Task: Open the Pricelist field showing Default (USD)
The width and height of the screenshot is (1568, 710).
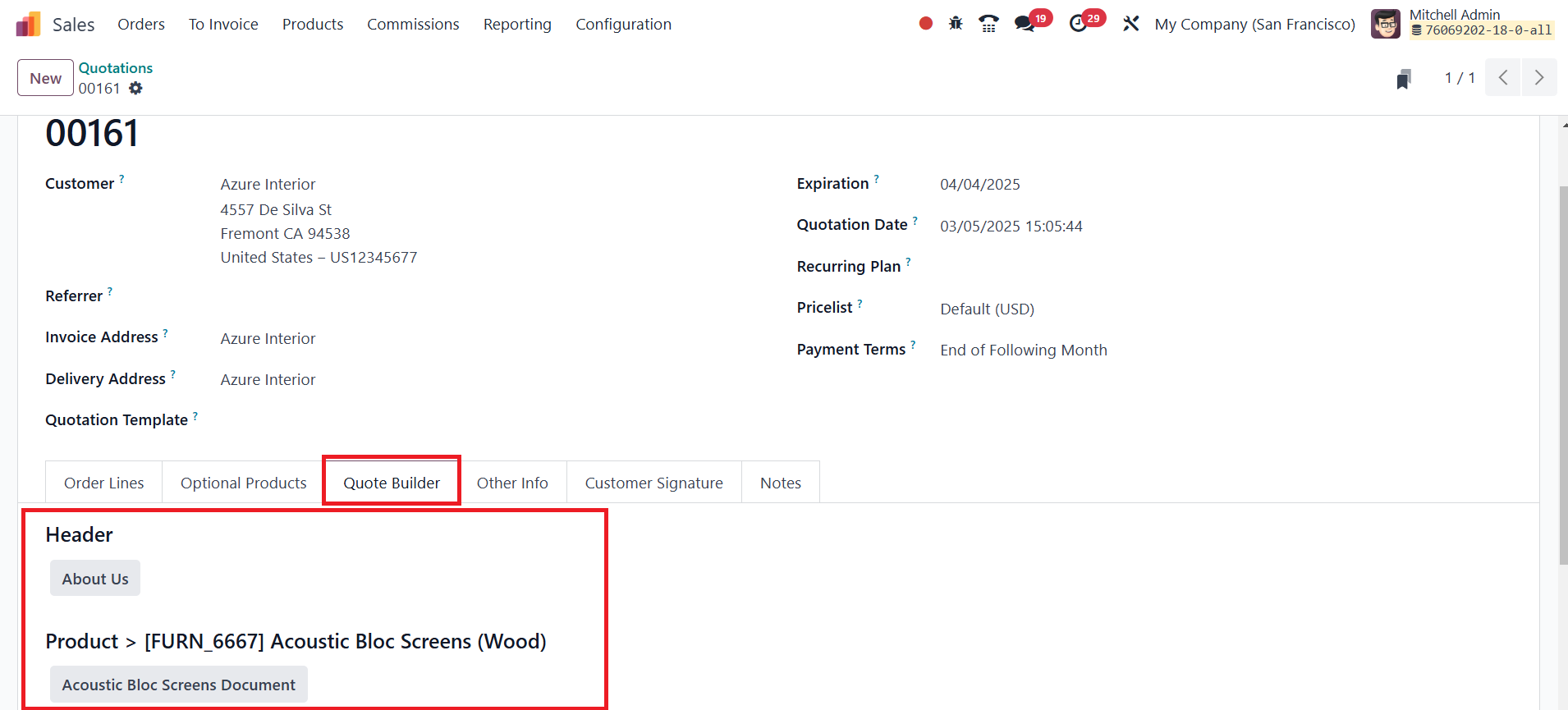Action: coord(988,309)
